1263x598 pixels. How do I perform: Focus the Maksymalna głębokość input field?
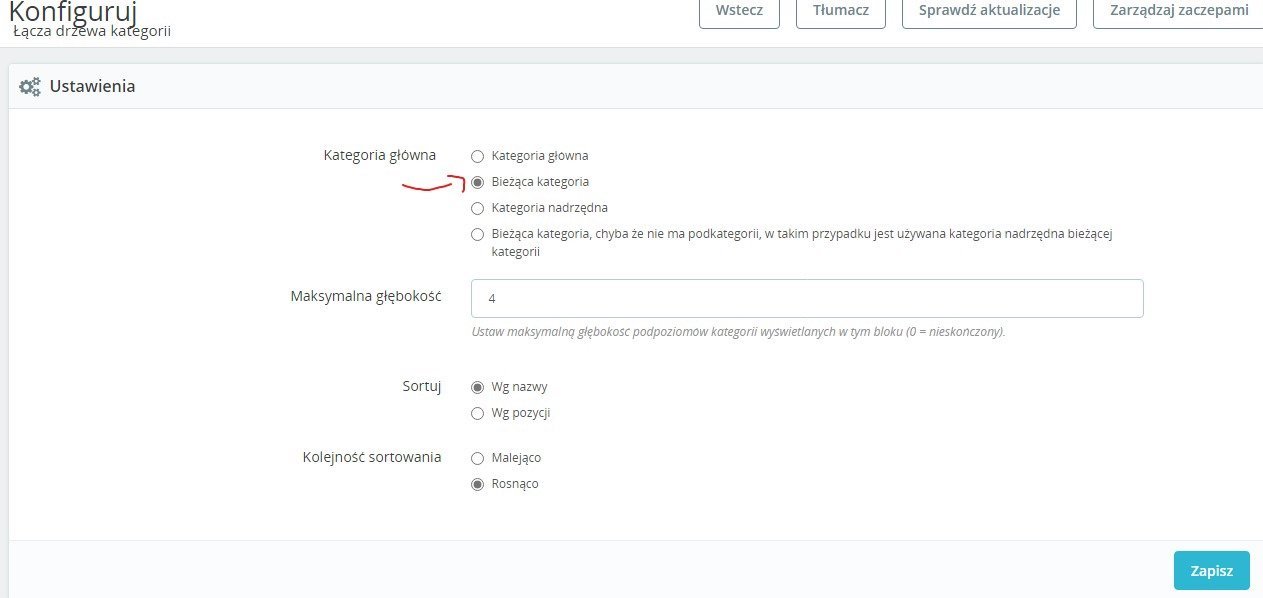tap(807, 298)
